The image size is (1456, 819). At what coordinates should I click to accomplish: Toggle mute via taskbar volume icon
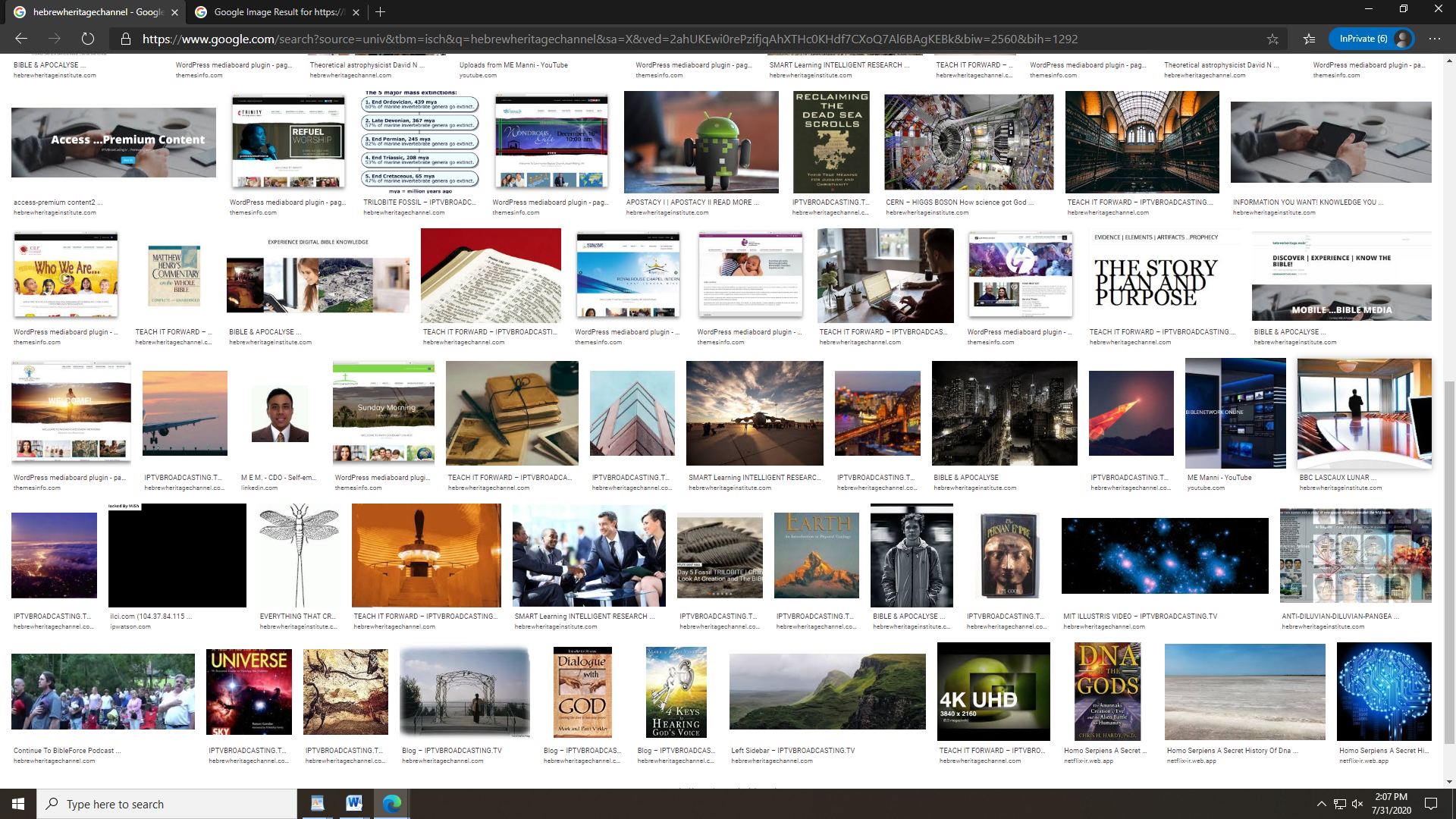(x=1357, y=804)
